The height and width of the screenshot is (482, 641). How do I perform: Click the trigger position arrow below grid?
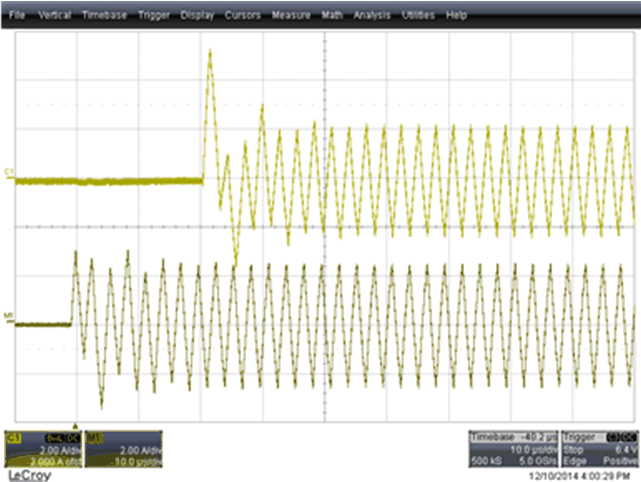coord(75,425)
